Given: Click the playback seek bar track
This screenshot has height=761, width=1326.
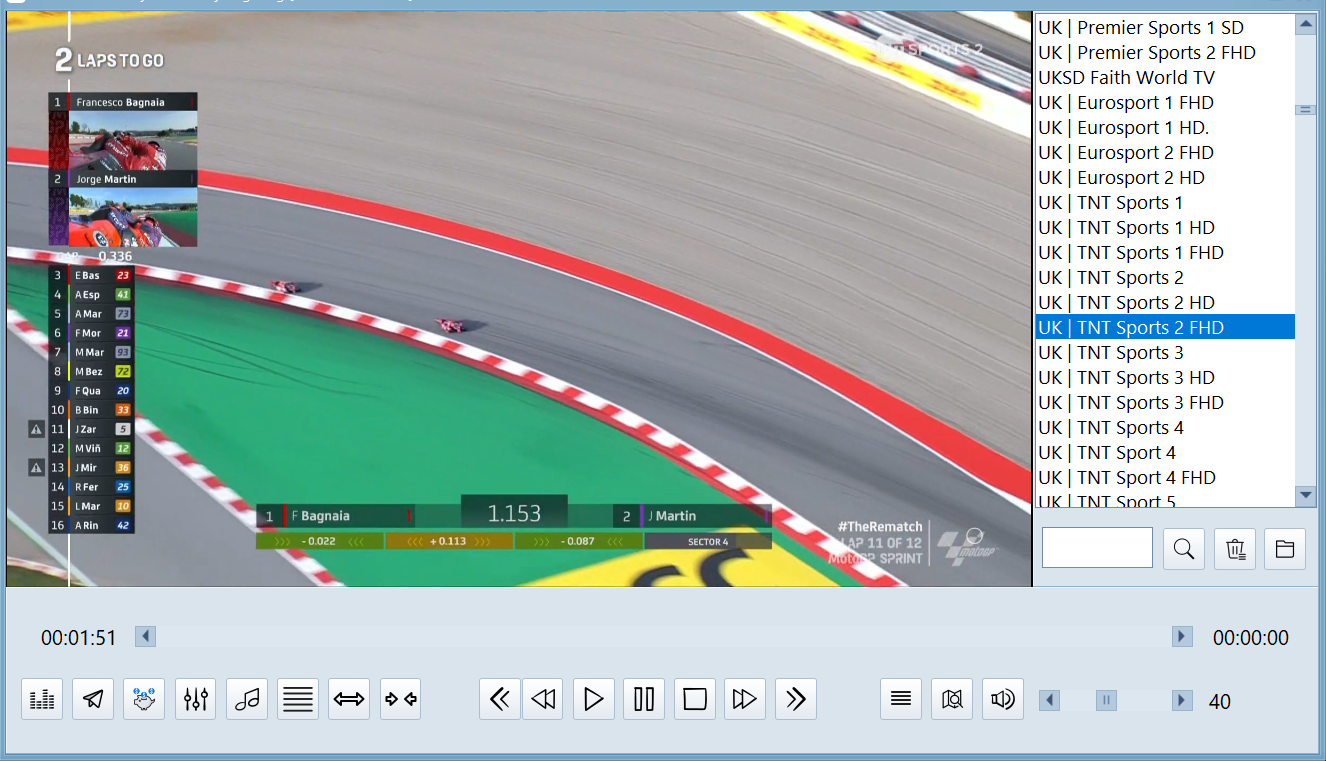Looking at the screenshot, I should 664,636.
